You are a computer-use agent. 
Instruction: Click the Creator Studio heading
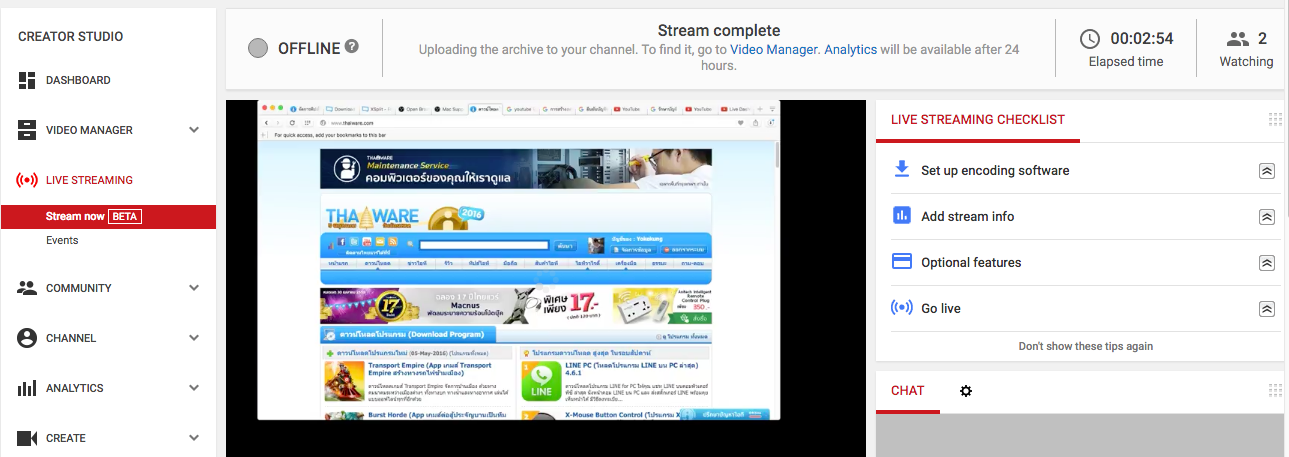(71, 37)
